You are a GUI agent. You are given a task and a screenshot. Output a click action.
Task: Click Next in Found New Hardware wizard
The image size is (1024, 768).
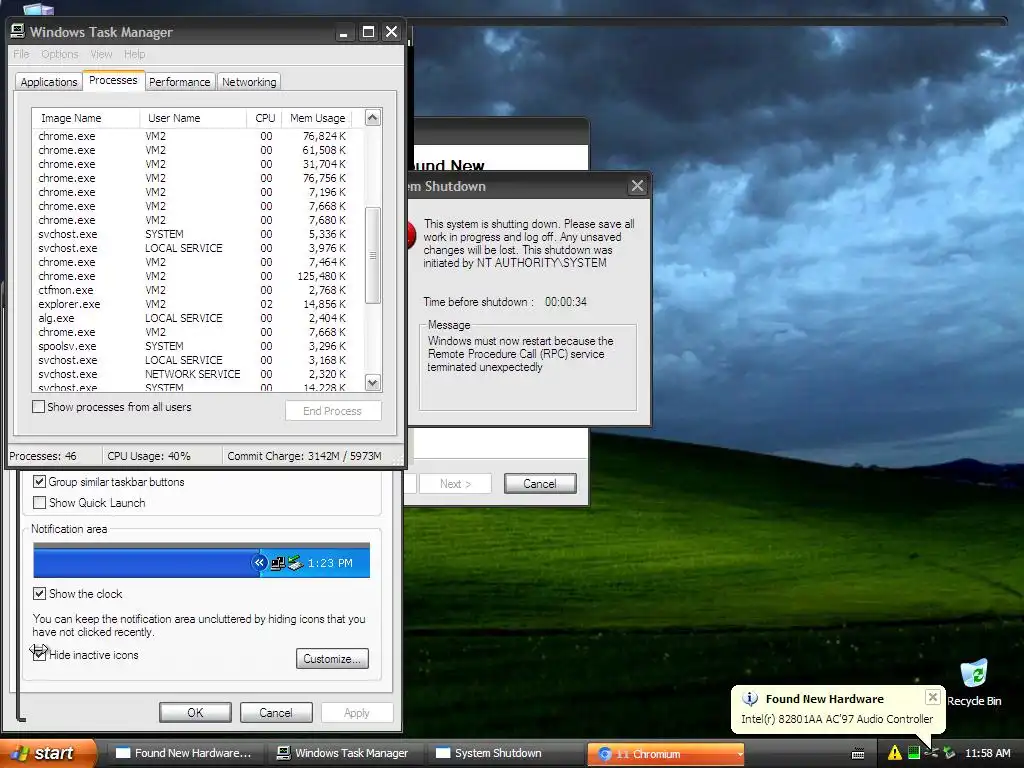click(455, 483)
